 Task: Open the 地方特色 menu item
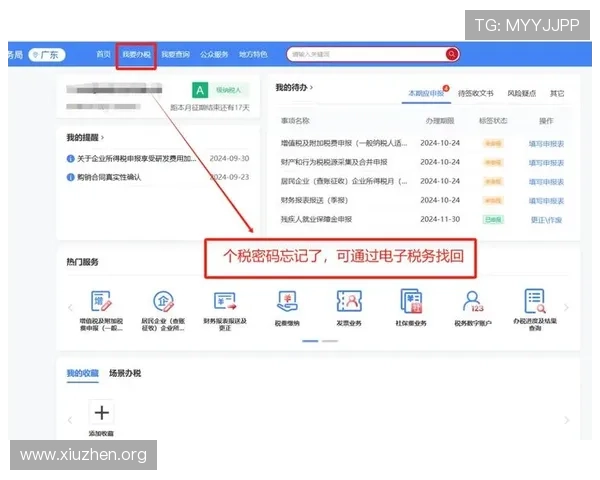click(x=253, y=54)
